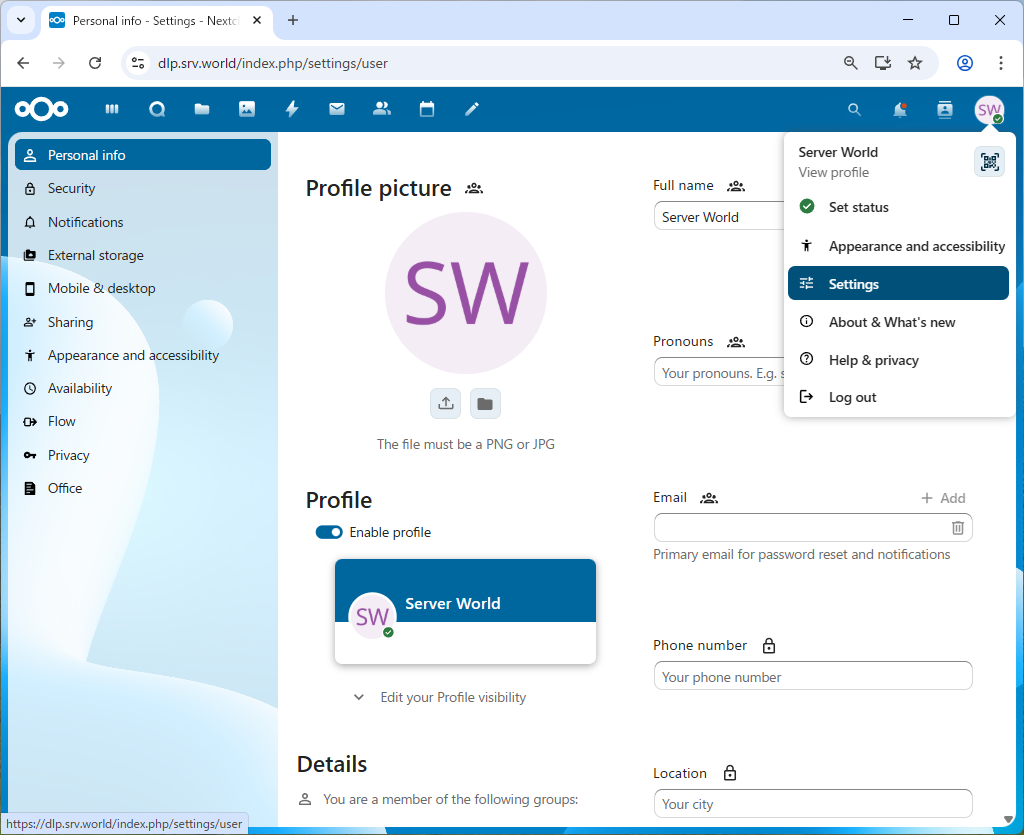
Task: Open Chrome three-dot menu
Action: 1000,63
